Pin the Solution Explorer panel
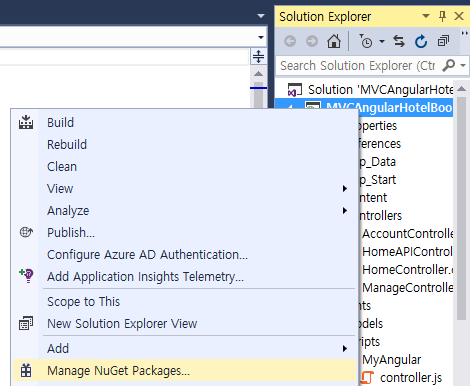 [x=442, y=16]
